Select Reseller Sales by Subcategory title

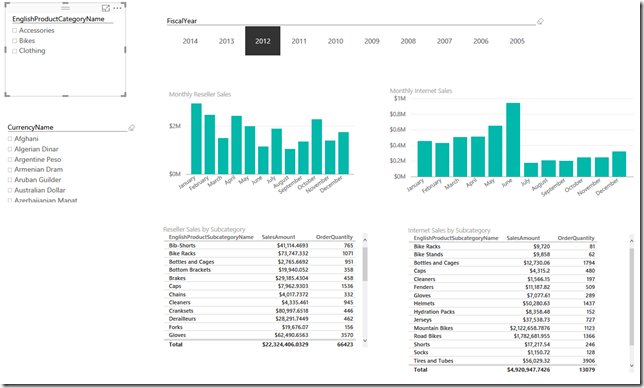[x=204, y=230]
